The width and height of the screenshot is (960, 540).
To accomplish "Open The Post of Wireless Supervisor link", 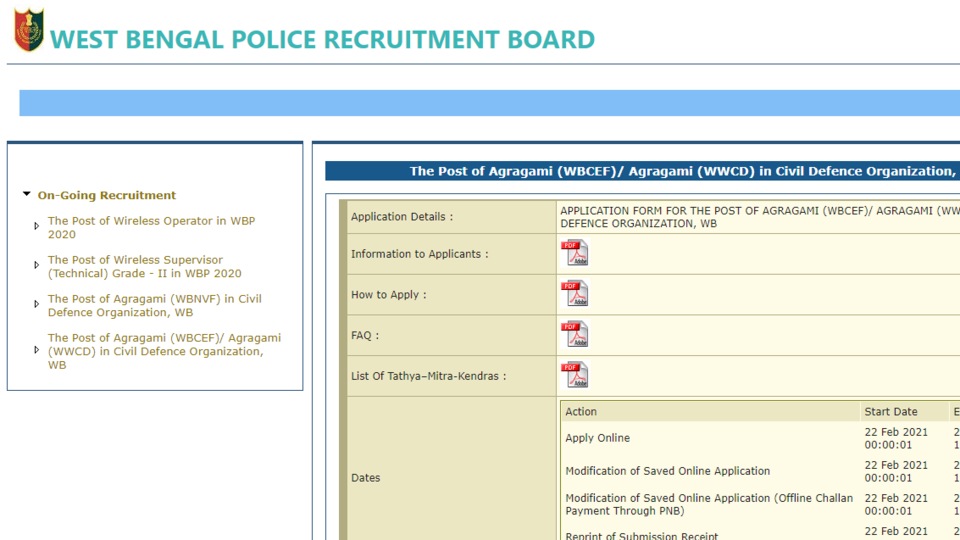I will [144, 266].
